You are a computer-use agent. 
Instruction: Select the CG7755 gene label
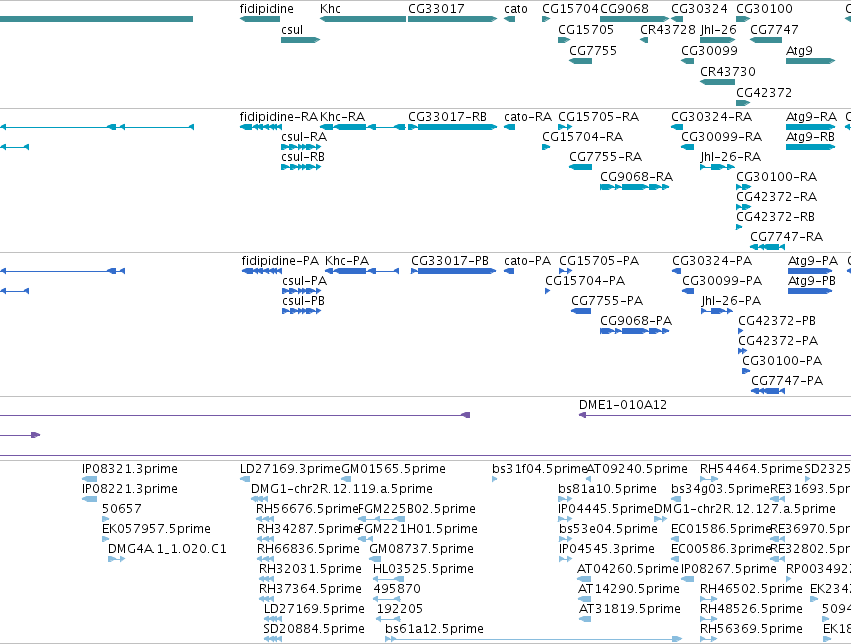593,51
